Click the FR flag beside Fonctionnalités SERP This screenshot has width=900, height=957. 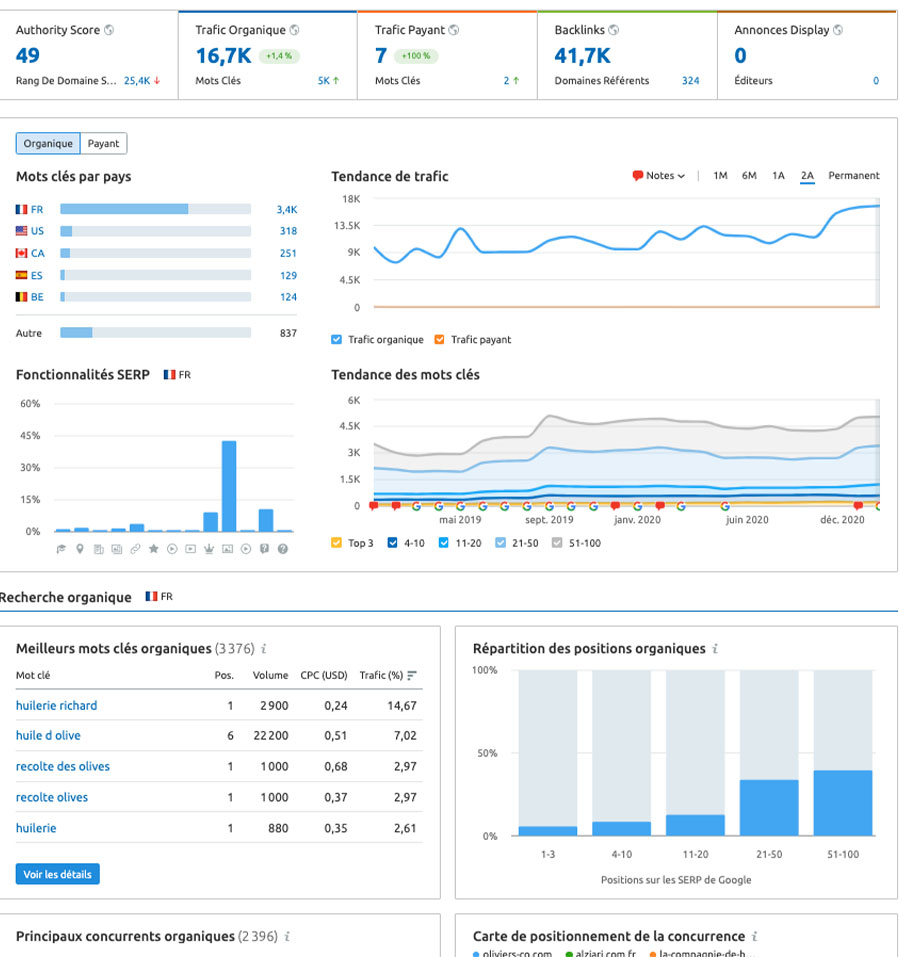171,374
